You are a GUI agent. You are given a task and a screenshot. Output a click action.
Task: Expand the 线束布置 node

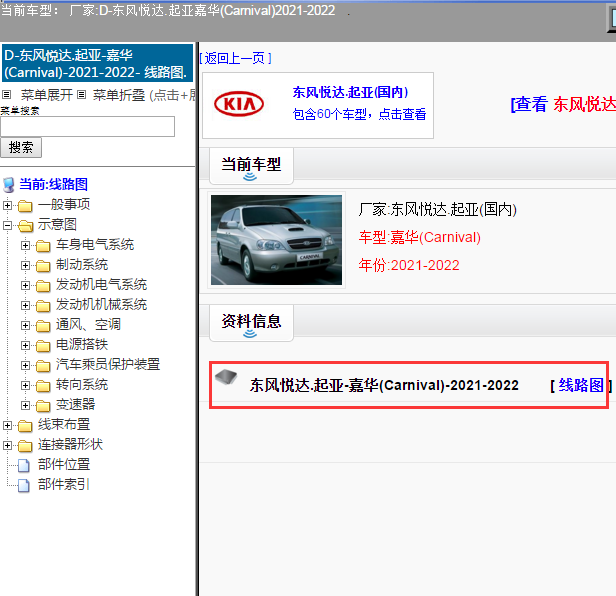(x=7, y=425)
